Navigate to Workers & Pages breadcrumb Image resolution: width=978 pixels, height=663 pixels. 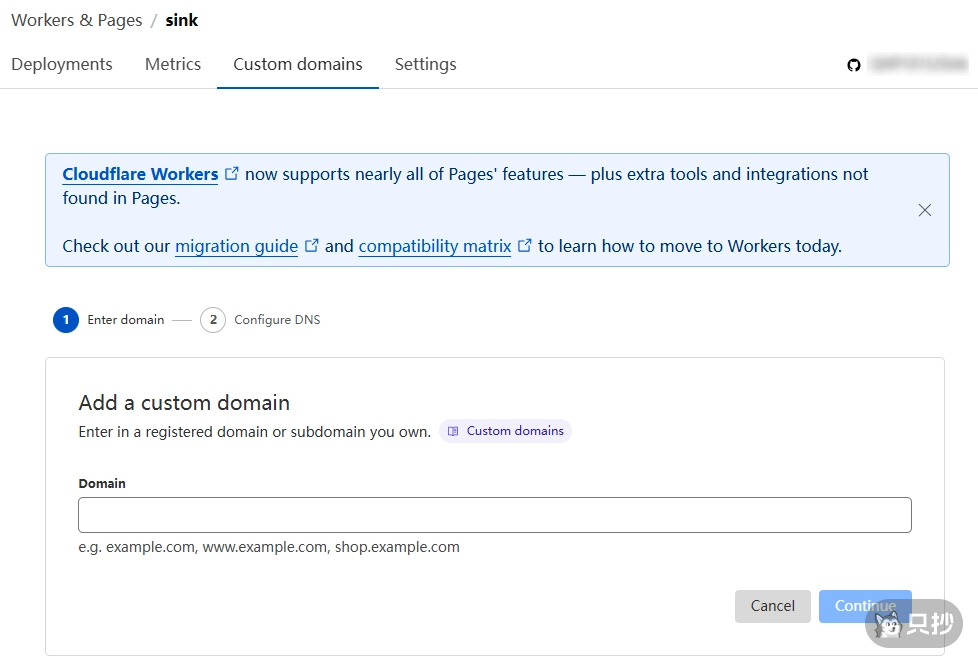click(x=77, y=20)
